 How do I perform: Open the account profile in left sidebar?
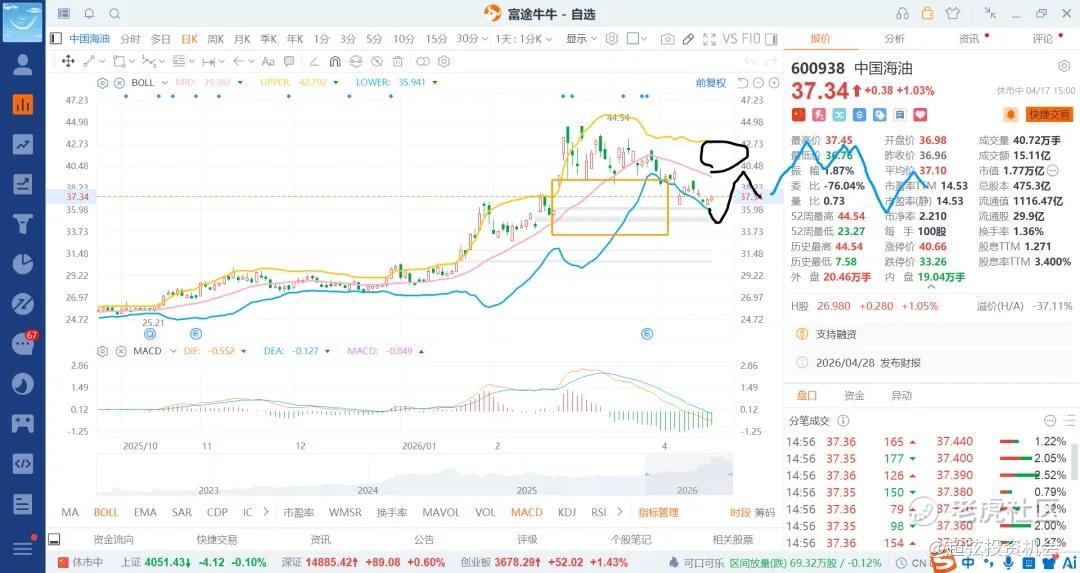click(23, 65)
